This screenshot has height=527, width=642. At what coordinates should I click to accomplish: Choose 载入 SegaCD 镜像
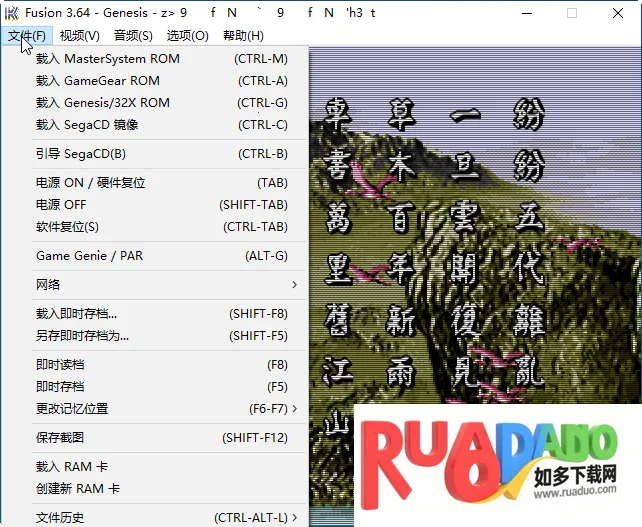87,125
